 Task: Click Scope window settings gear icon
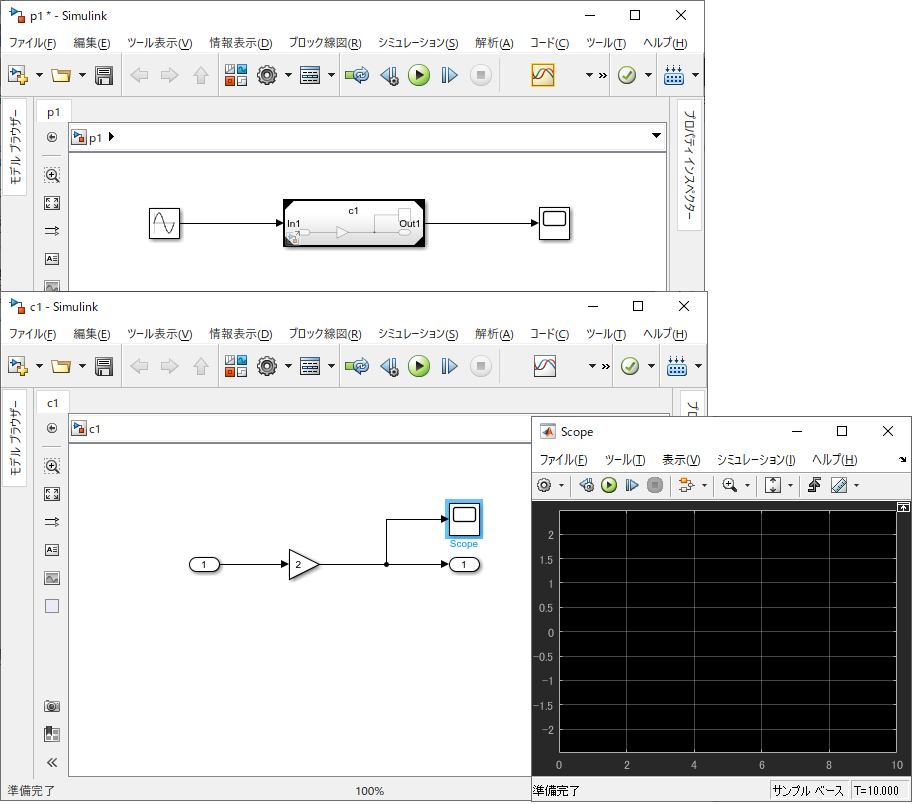544,485
